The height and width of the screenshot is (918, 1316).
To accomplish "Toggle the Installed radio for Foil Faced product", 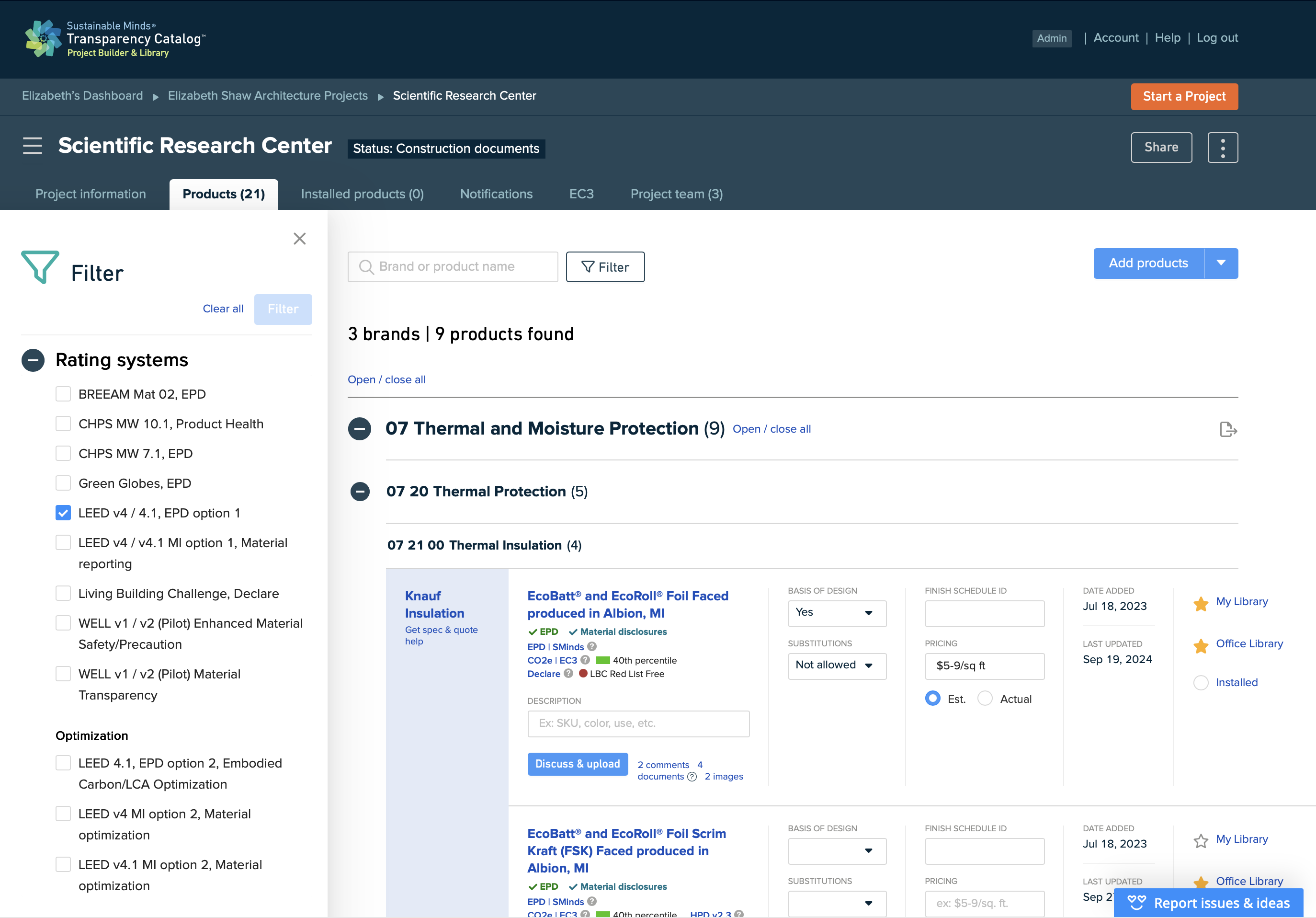I will coord(1201,682).
